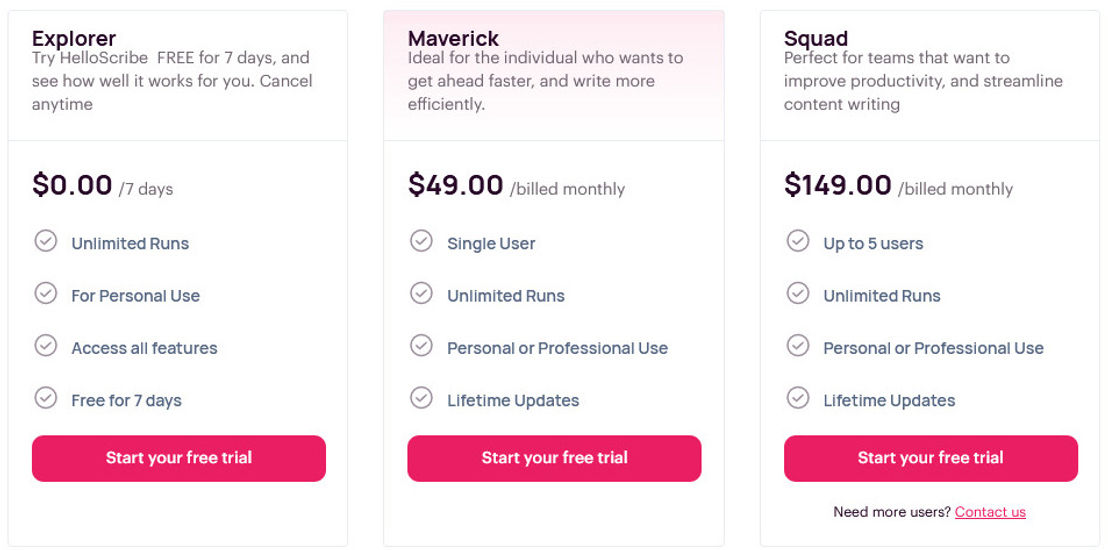Click Maverick's Lifetime Updates checkmark icon

click(x=422, y=398)
